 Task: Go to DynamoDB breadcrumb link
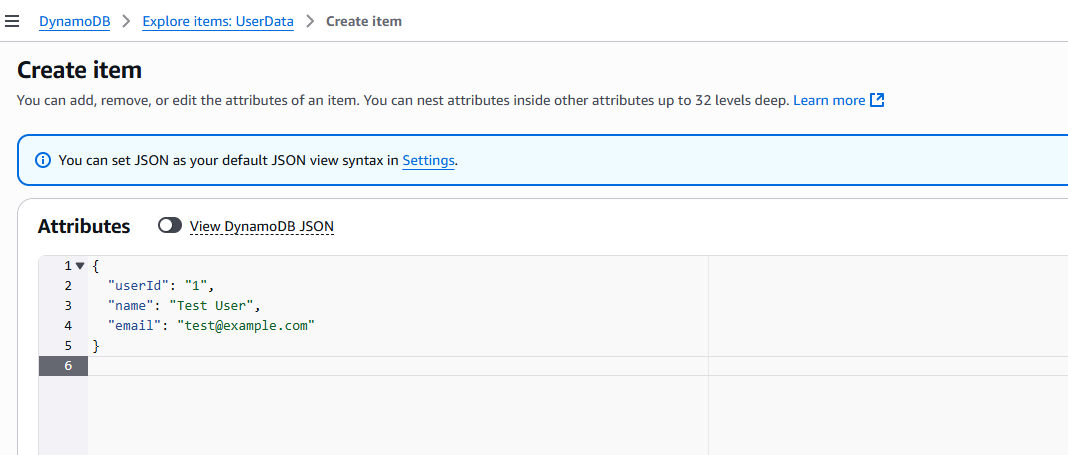click(x=75, y=21)
